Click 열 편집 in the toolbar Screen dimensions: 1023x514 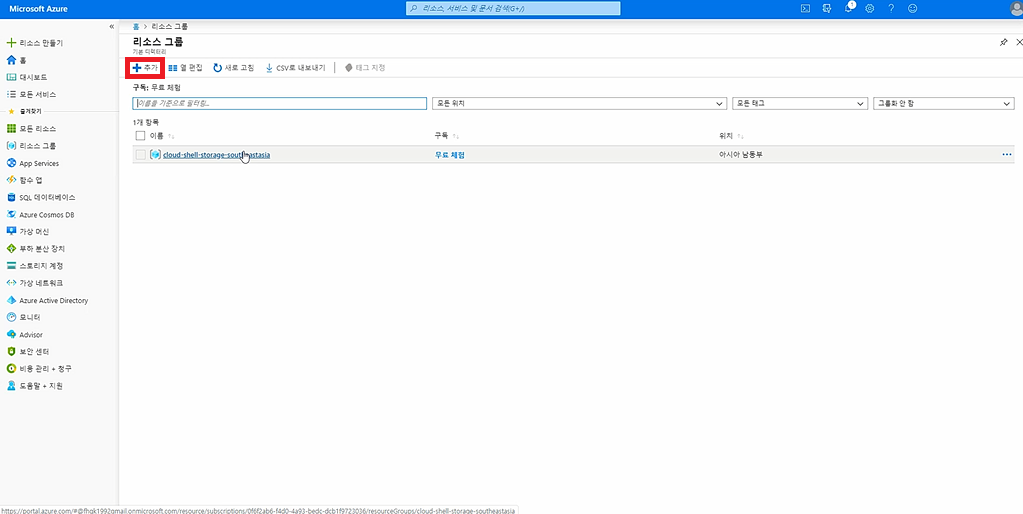click(x=186, y=68)
